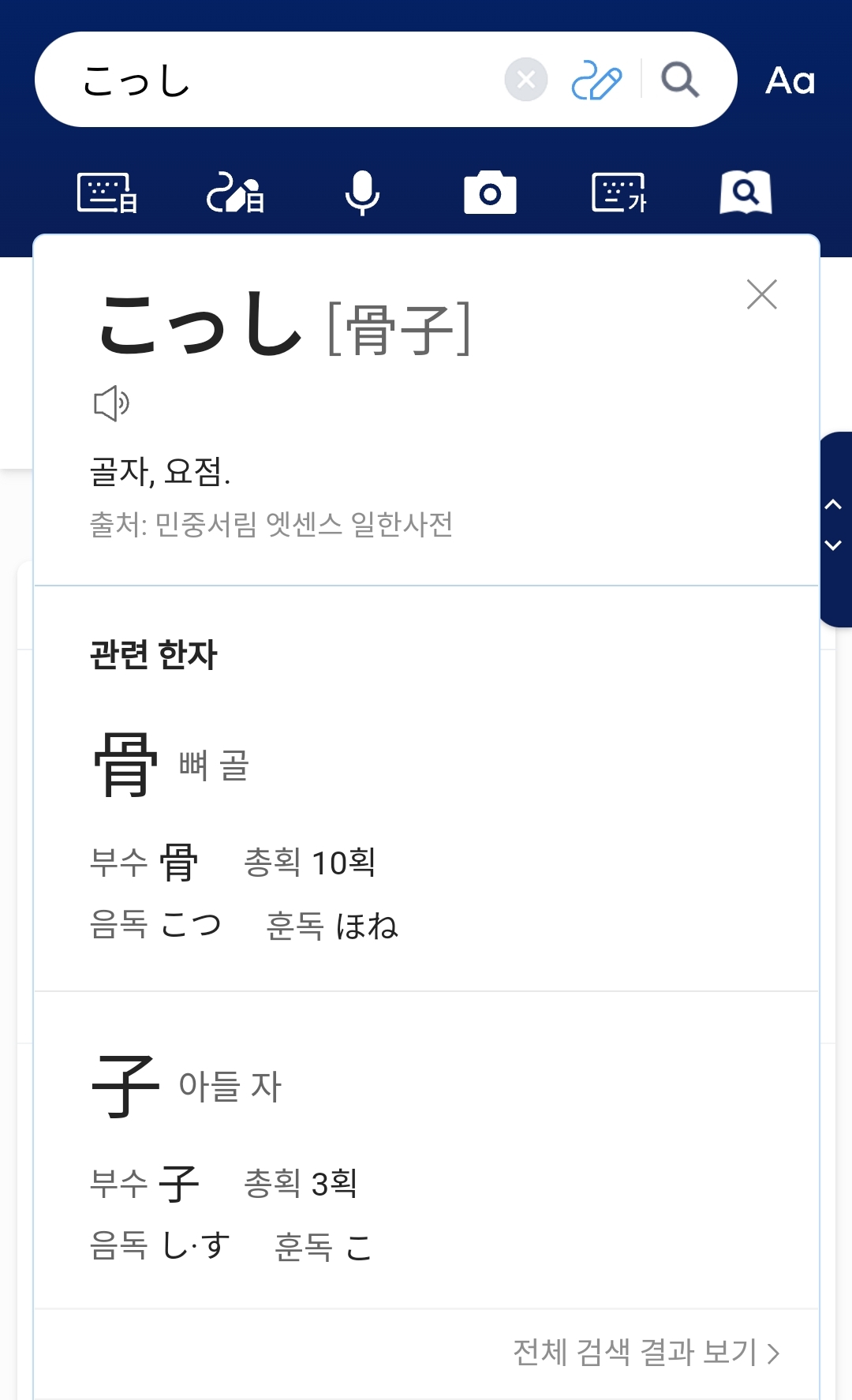Open 전체 검색 결과 보기 link
The image size is (852, 1400).
(x=645, y=1353)
